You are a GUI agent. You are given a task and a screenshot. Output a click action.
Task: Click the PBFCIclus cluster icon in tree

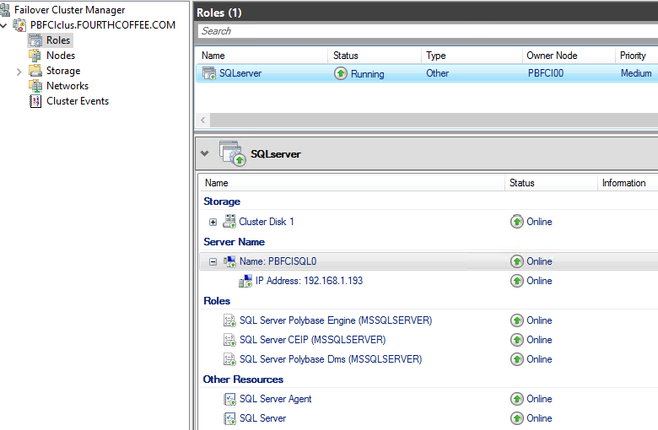pos(19,25)
